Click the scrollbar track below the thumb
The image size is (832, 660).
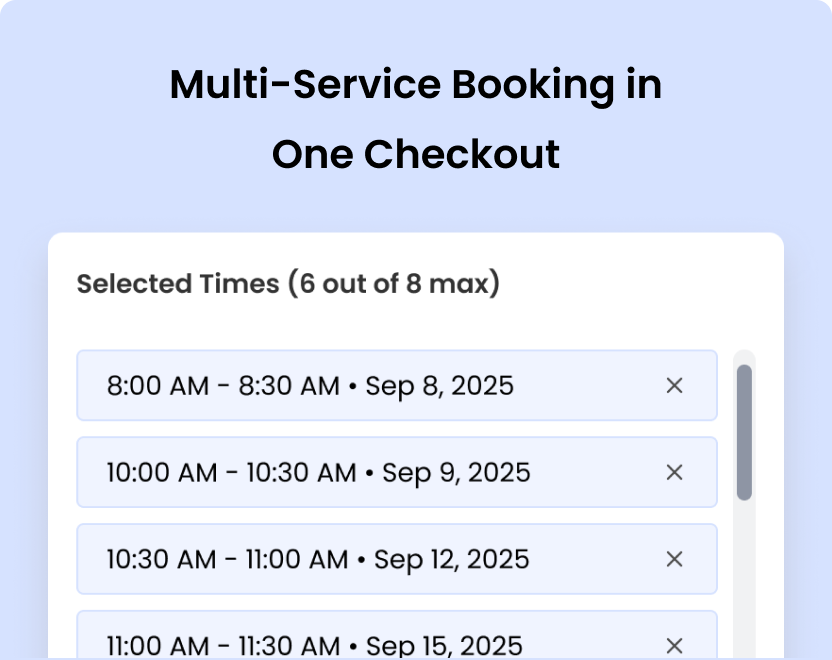745,580
